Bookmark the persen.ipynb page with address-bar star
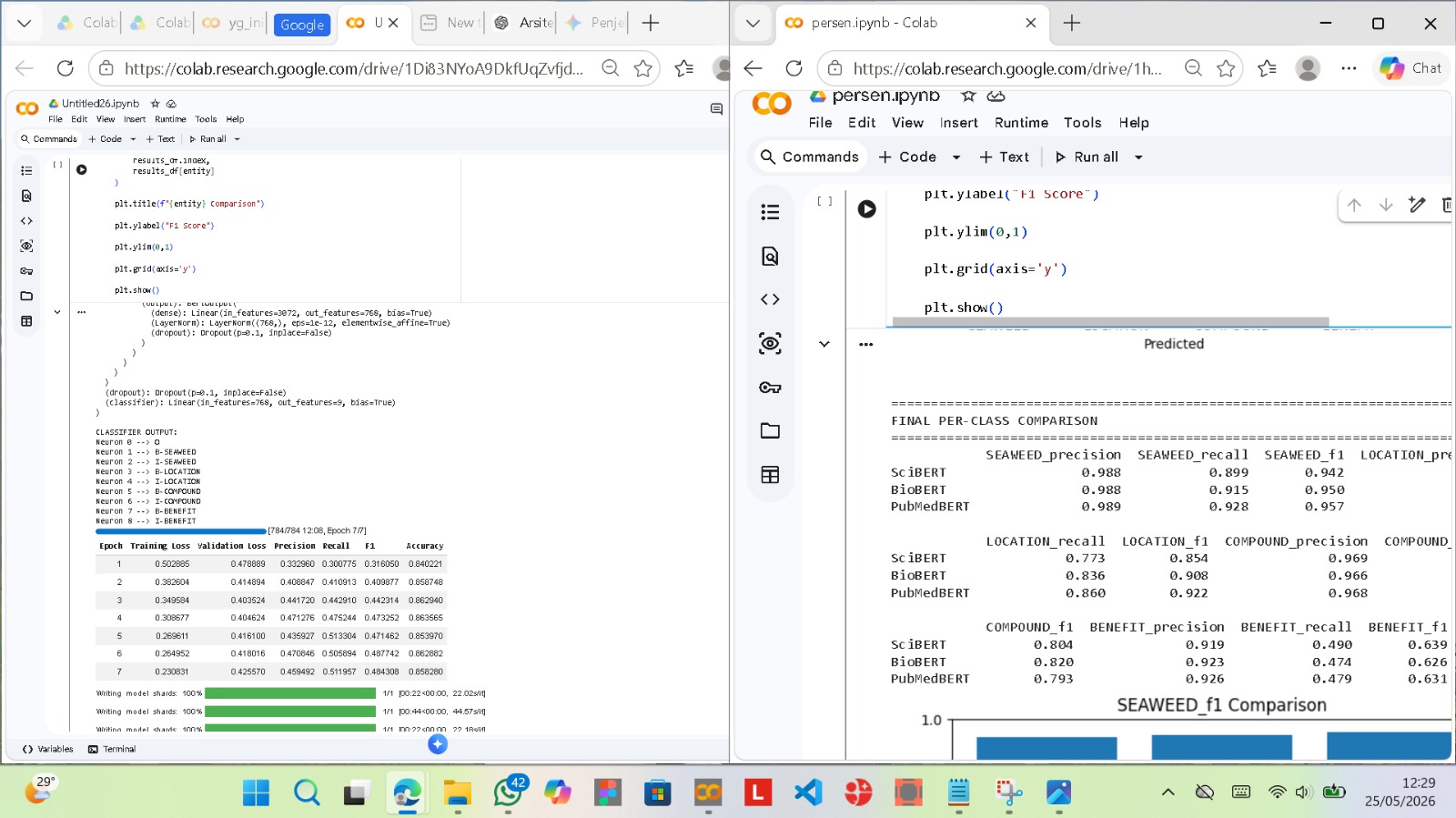Viewport: 1456px width, 818px height. [x=1226, y=68]
